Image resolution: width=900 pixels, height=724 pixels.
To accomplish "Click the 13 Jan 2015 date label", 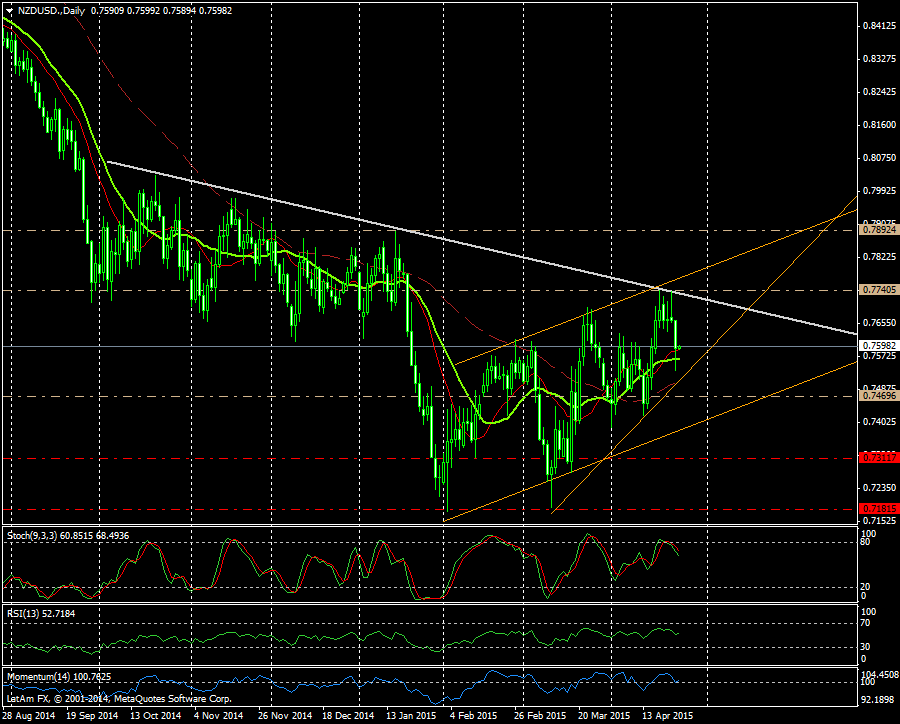I will (412, 716).
